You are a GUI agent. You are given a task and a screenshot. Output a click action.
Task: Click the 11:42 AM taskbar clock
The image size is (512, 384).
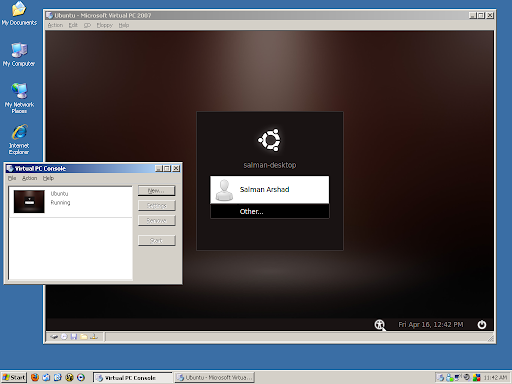495,377
